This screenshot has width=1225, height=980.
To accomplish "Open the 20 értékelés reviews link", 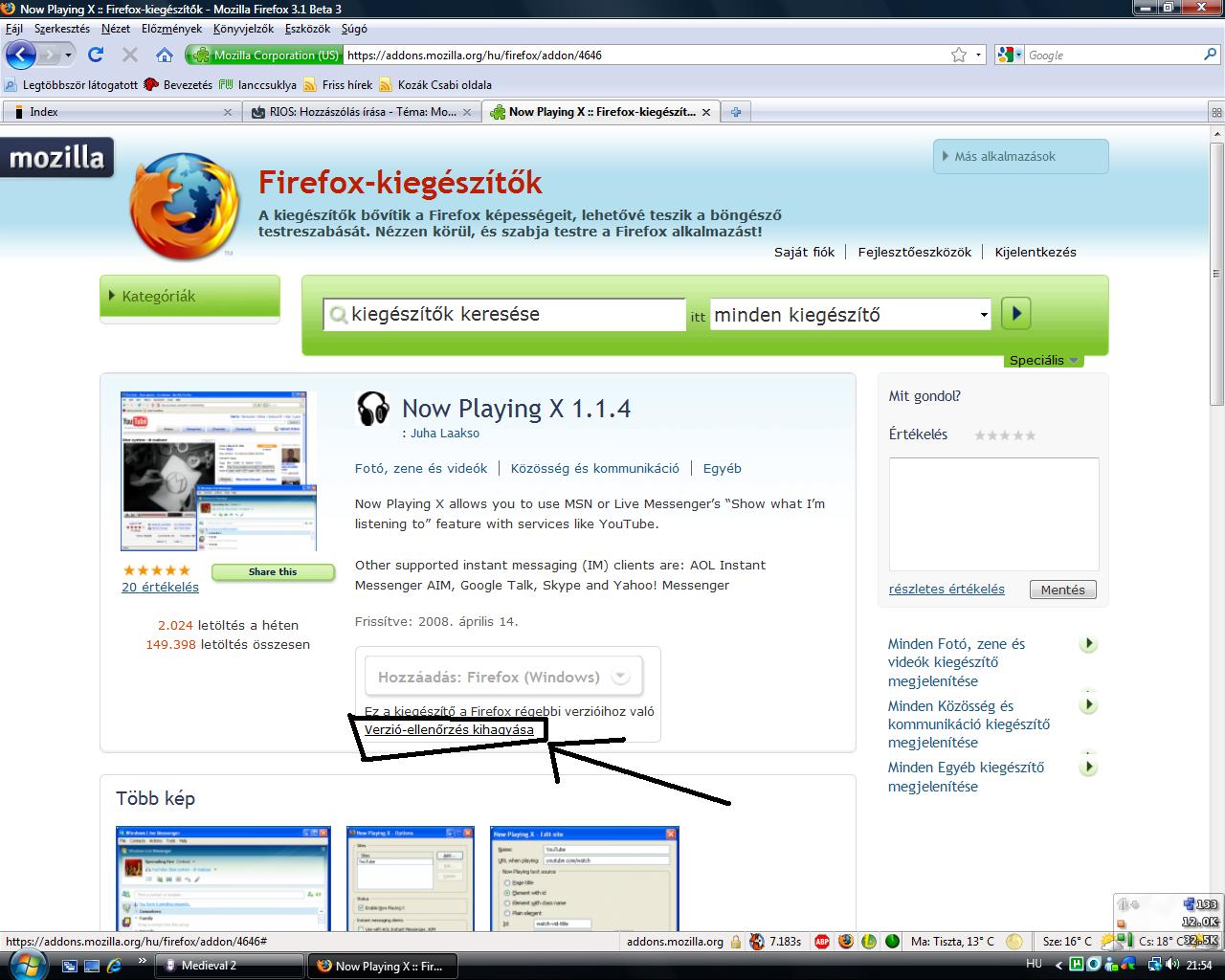I will tap(160, 587).
